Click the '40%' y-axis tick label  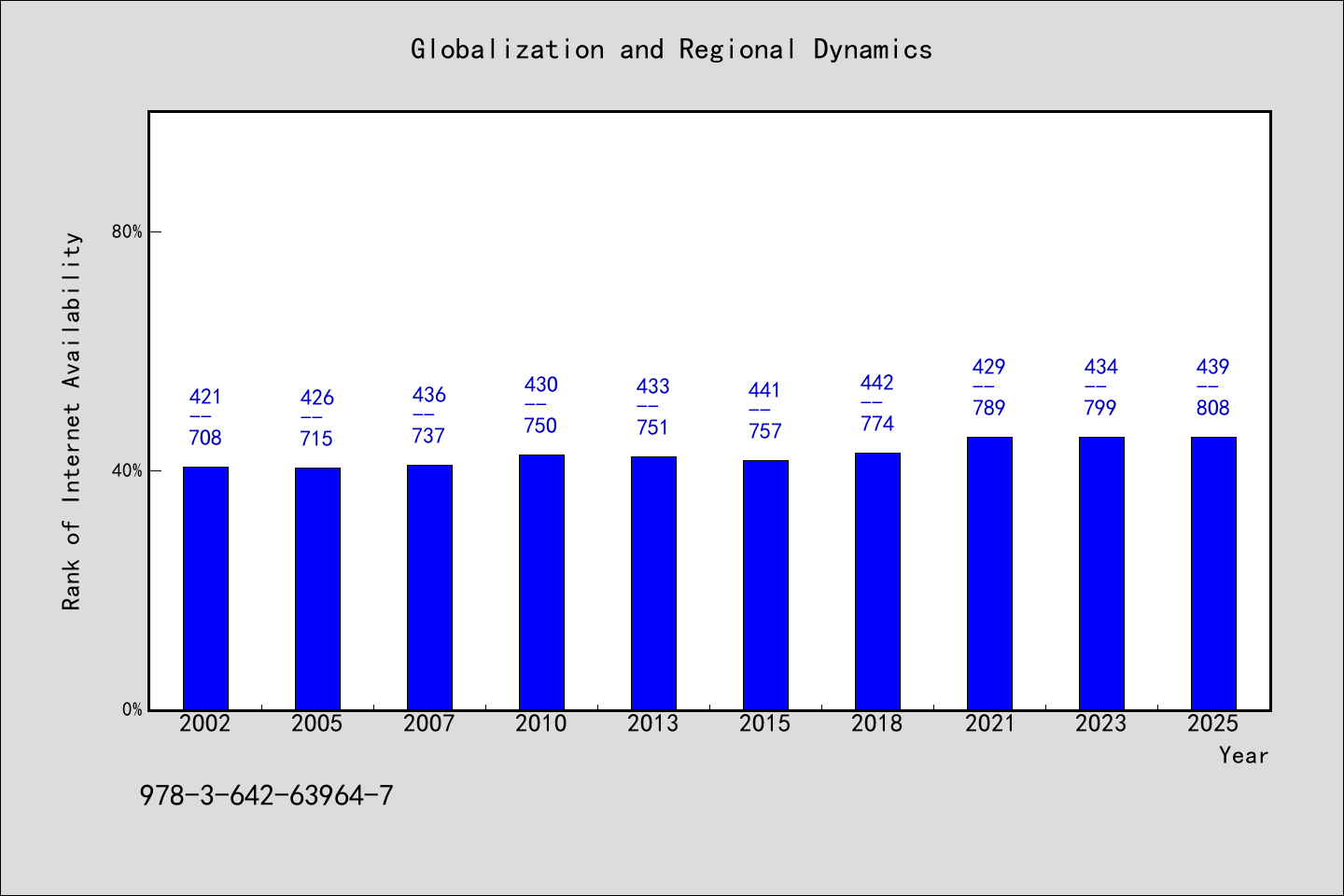click(127, 470)
